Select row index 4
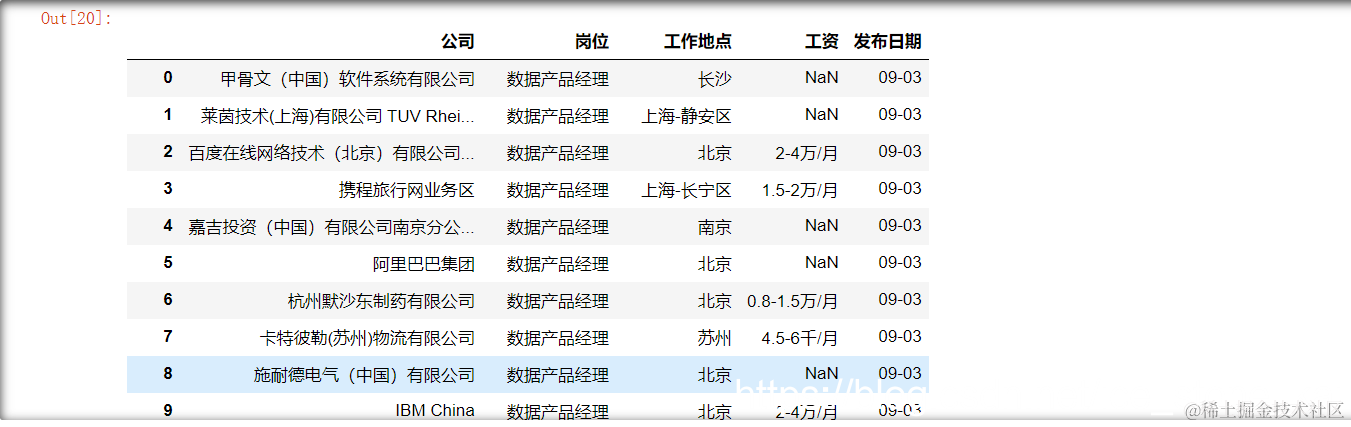 pyautogui.click(x=168, y=226)
